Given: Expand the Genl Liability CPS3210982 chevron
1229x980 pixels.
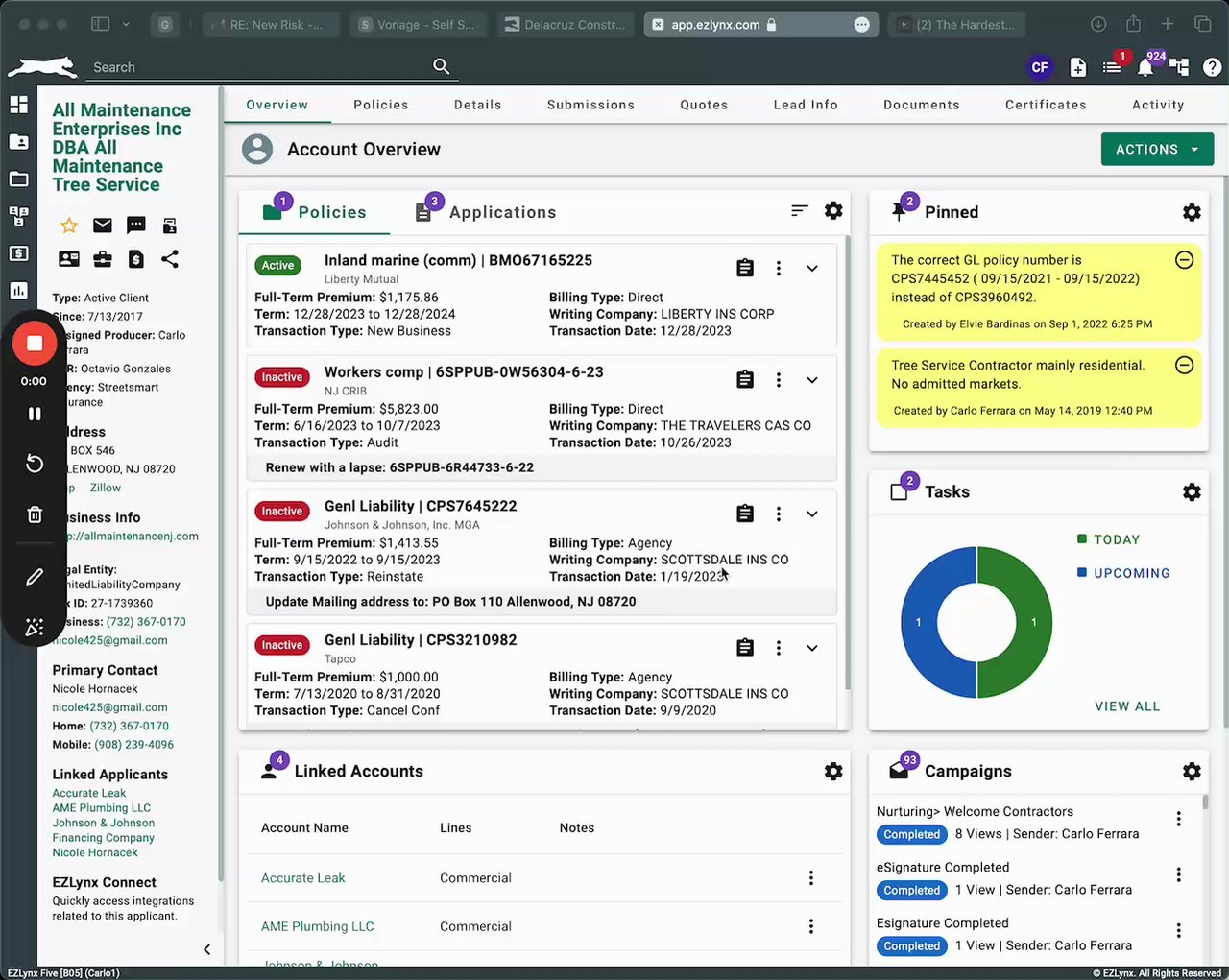Looking at the screenshot, I should (x=812, y=648).
